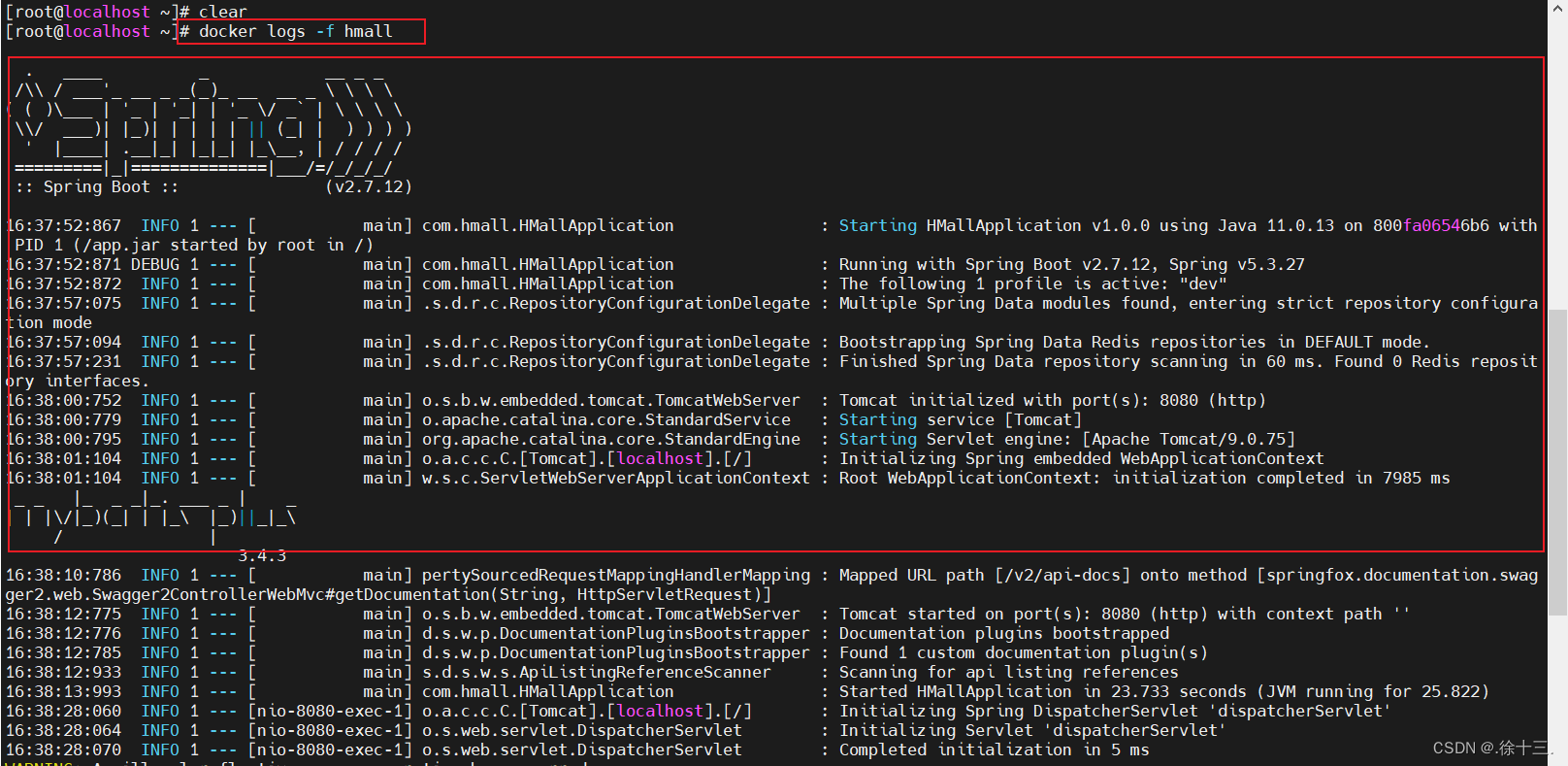1568x766 pixels.
Task: Click 'Completed initialization in 5 ms' message
Action: coord(995,749)
